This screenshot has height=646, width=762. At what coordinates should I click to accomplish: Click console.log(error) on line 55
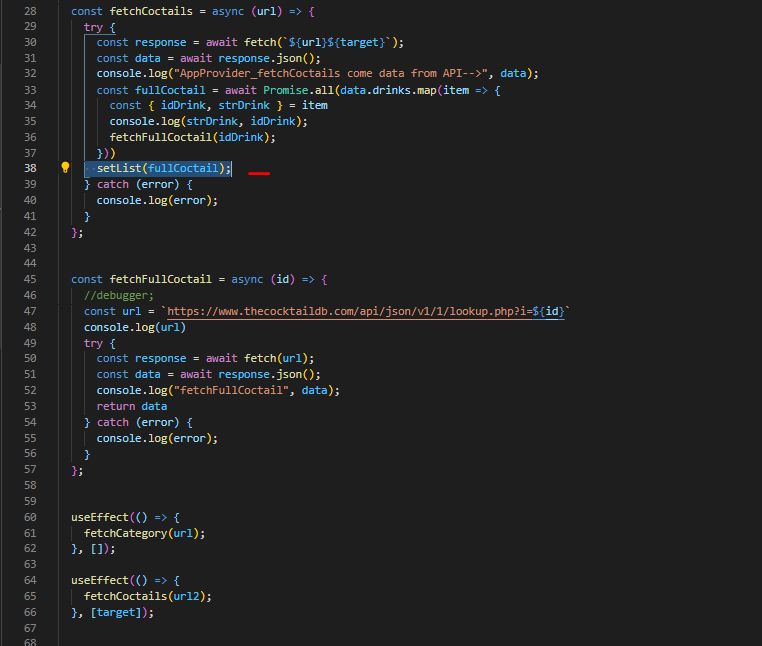157,438
